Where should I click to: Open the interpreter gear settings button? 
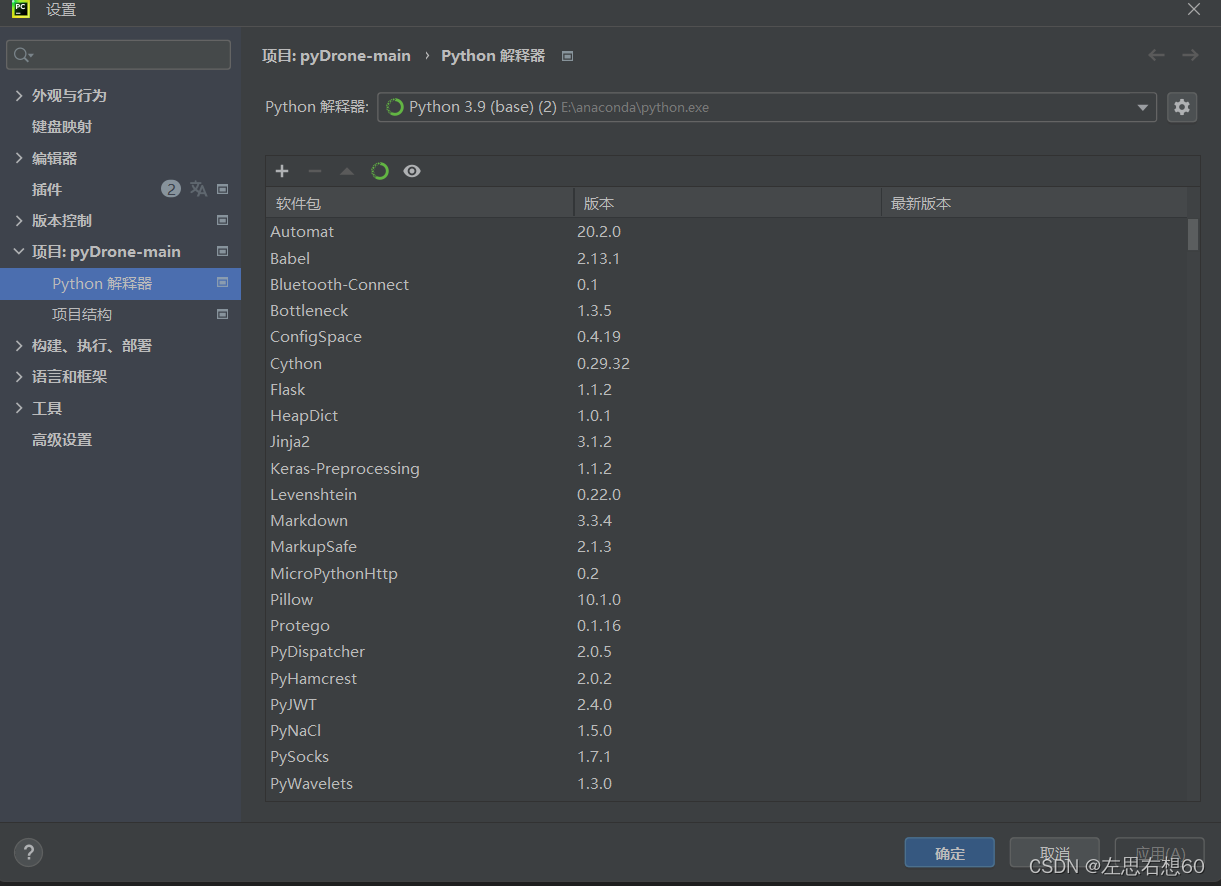(x=1182, y=107)
